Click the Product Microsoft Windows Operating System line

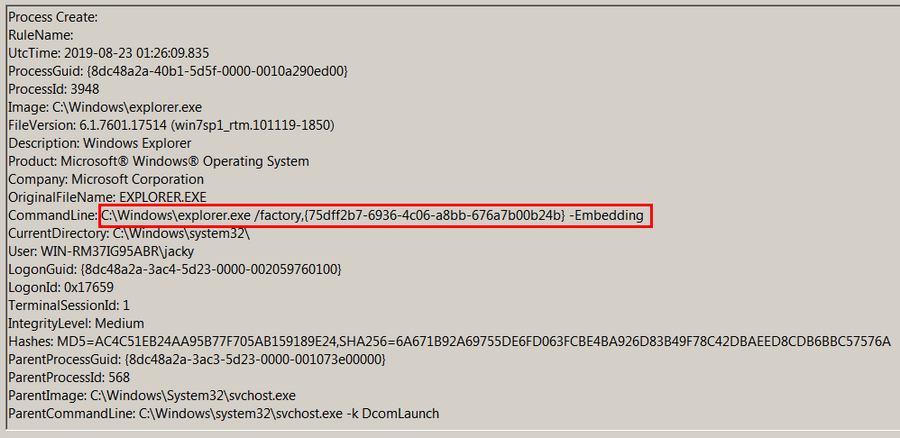158,161
